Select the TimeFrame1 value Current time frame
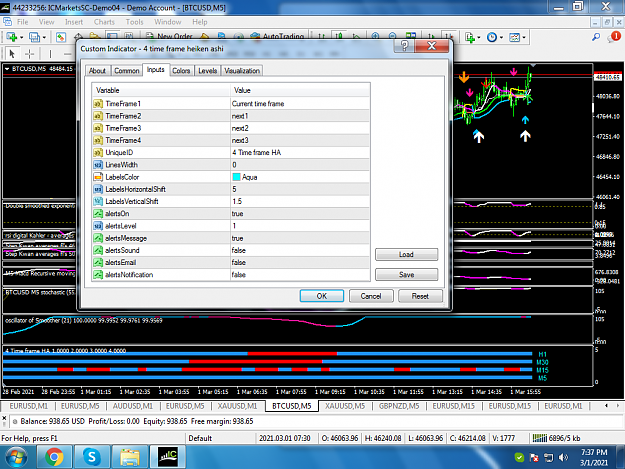This screenshot has width=625, height=469. tap(301, 104)
